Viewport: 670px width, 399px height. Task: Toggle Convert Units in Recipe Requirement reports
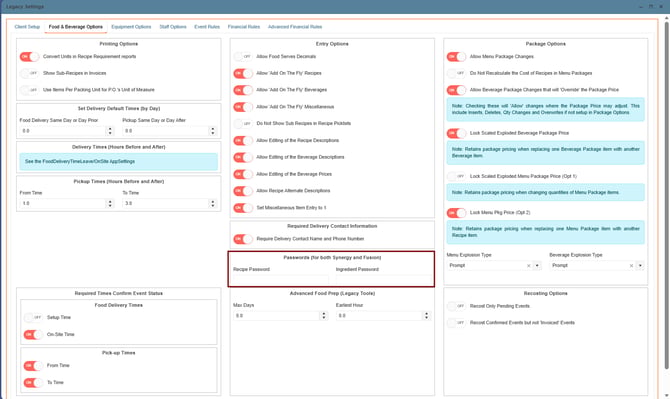[29, 56]
